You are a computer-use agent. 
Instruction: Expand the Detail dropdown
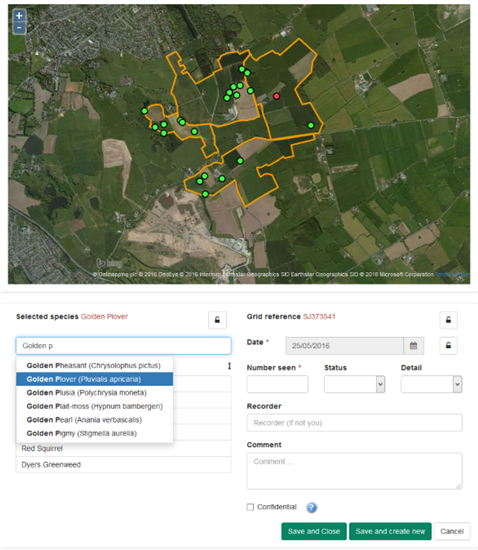pos(431,384)
